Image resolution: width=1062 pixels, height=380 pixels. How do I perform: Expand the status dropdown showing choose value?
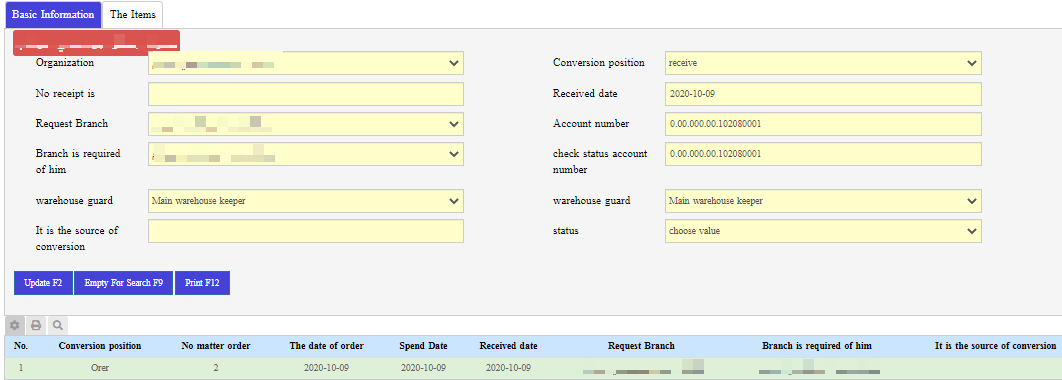coord(824,231)
